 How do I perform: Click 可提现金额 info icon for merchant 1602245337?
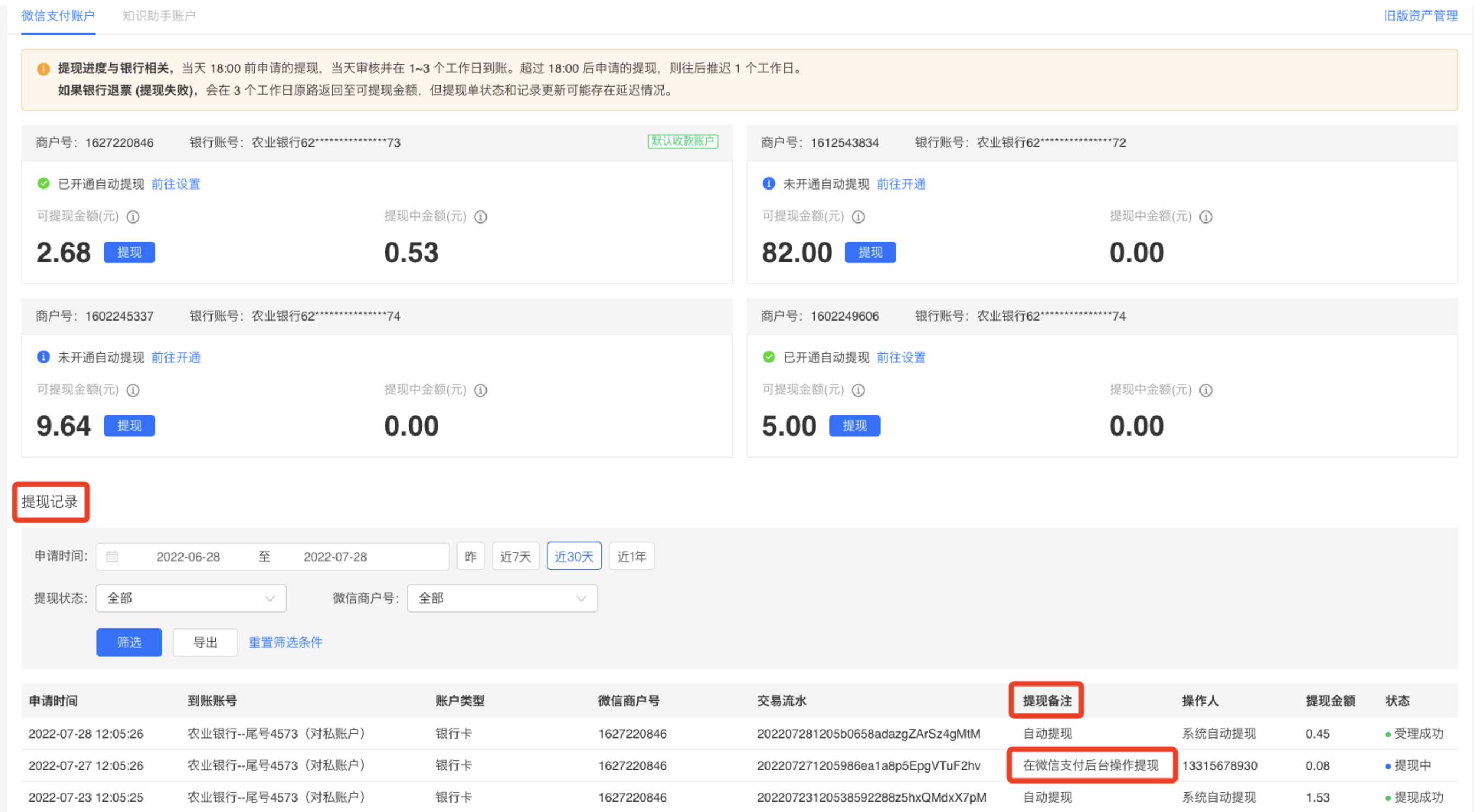pos(133,390)
